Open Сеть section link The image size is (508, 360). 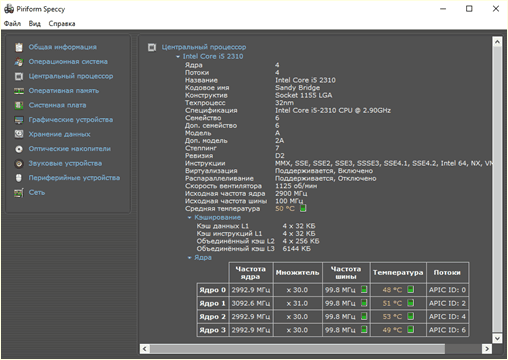click(37, 192)
